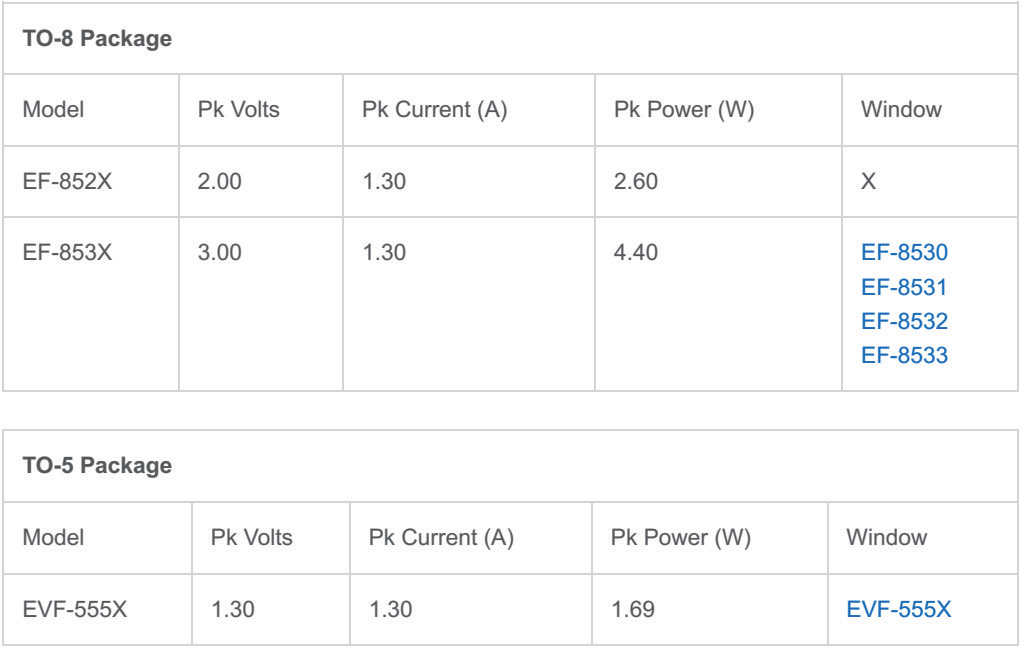The width and height of the screenshot is (1024, 650).
Task: Open the EVF-555X link in Window column
Action: (899, 608)
